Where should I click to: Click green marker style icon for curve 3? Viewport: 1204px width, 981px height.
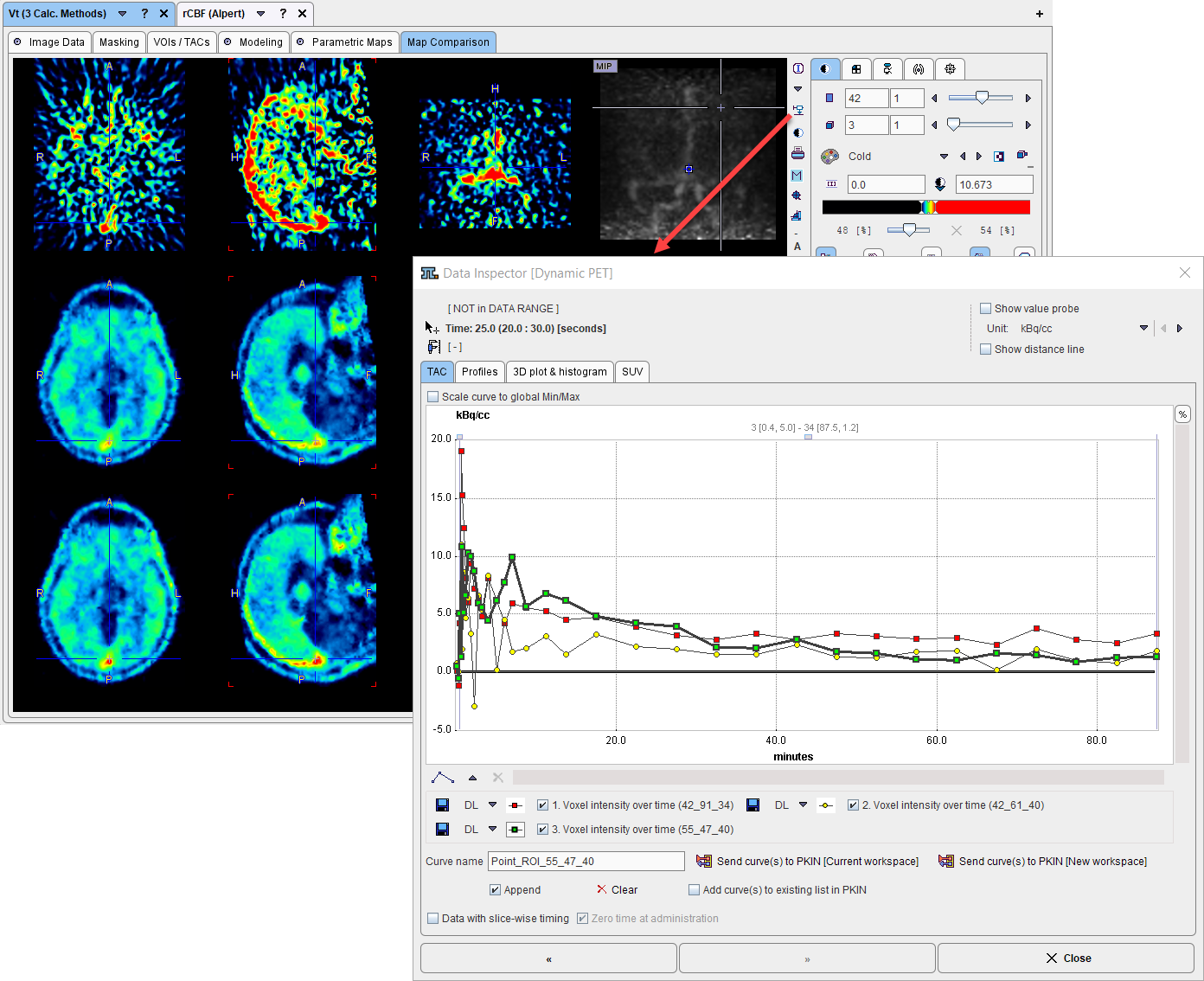pyautogui.click(x=516, y=830)
